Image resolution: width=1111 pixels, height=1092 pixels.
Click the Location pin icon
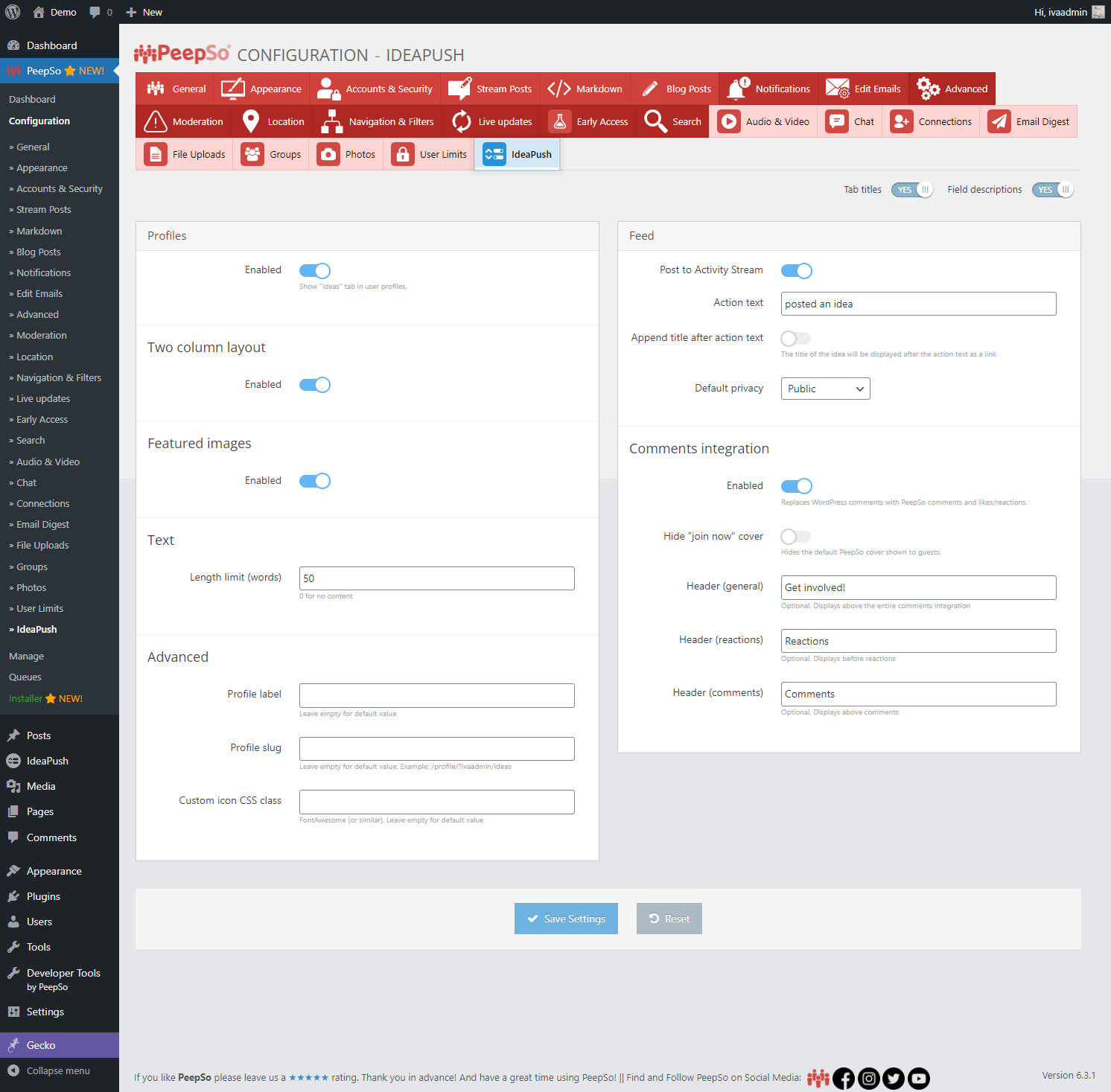251,121
